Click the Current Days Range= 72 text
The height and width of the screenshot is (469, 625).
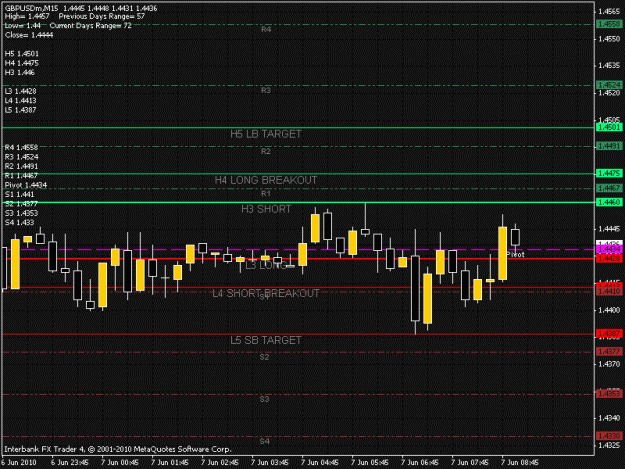[90, 26]
